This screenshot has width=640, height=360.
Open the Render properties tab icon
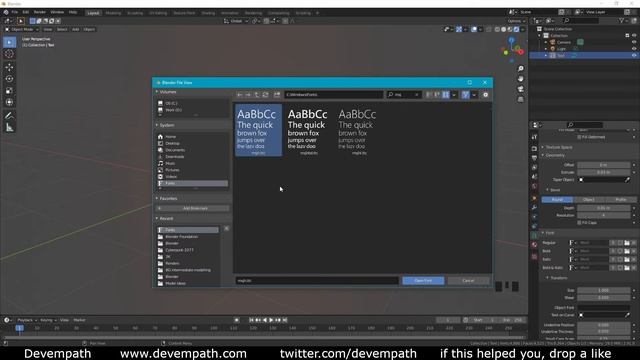click(534, 148)
